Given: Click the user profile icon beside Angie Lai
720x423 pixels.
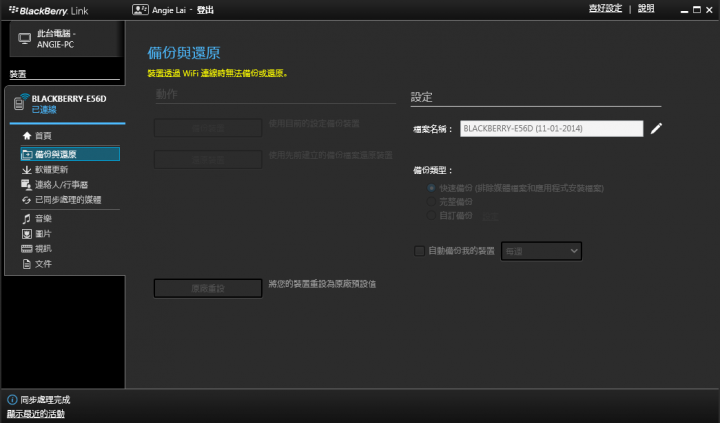Looking at the screenshot, I should pos(140,10).
